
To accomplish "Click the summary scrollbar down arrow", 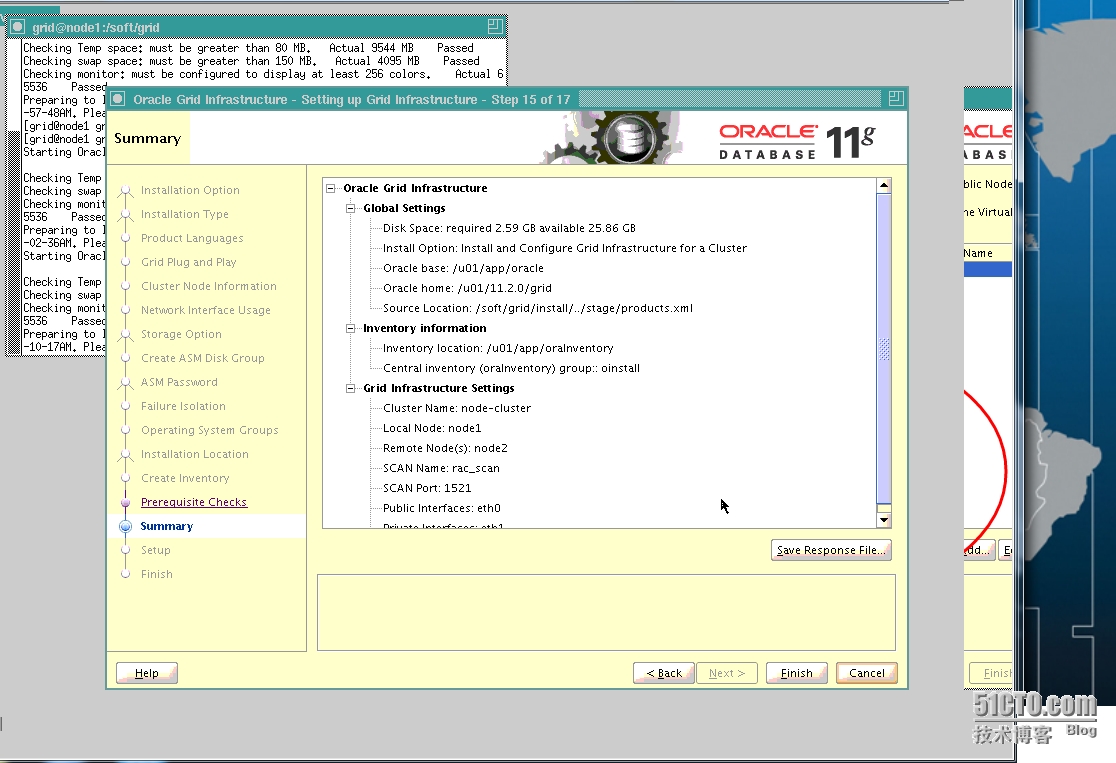I will [x=883, y=520].
